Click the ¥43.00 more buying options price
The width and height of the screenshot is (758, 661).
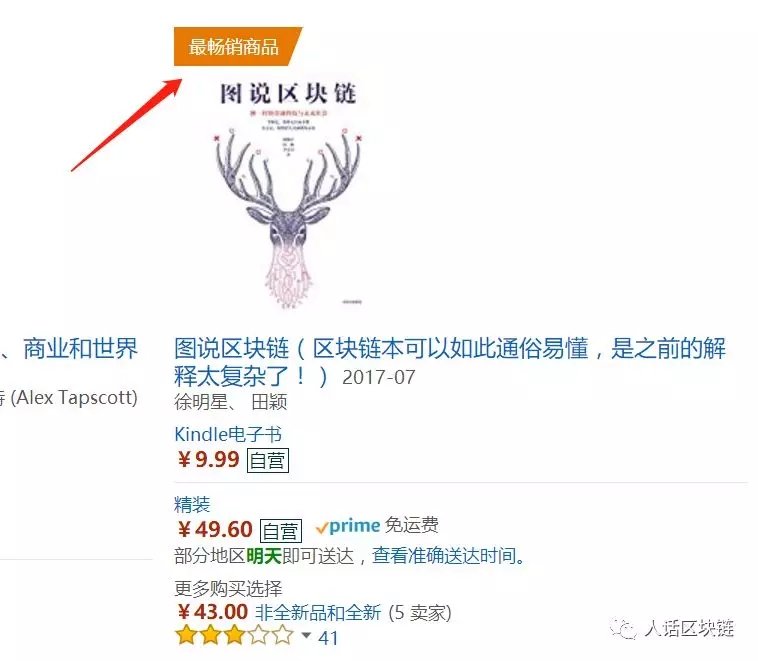[x=213, y=612]
